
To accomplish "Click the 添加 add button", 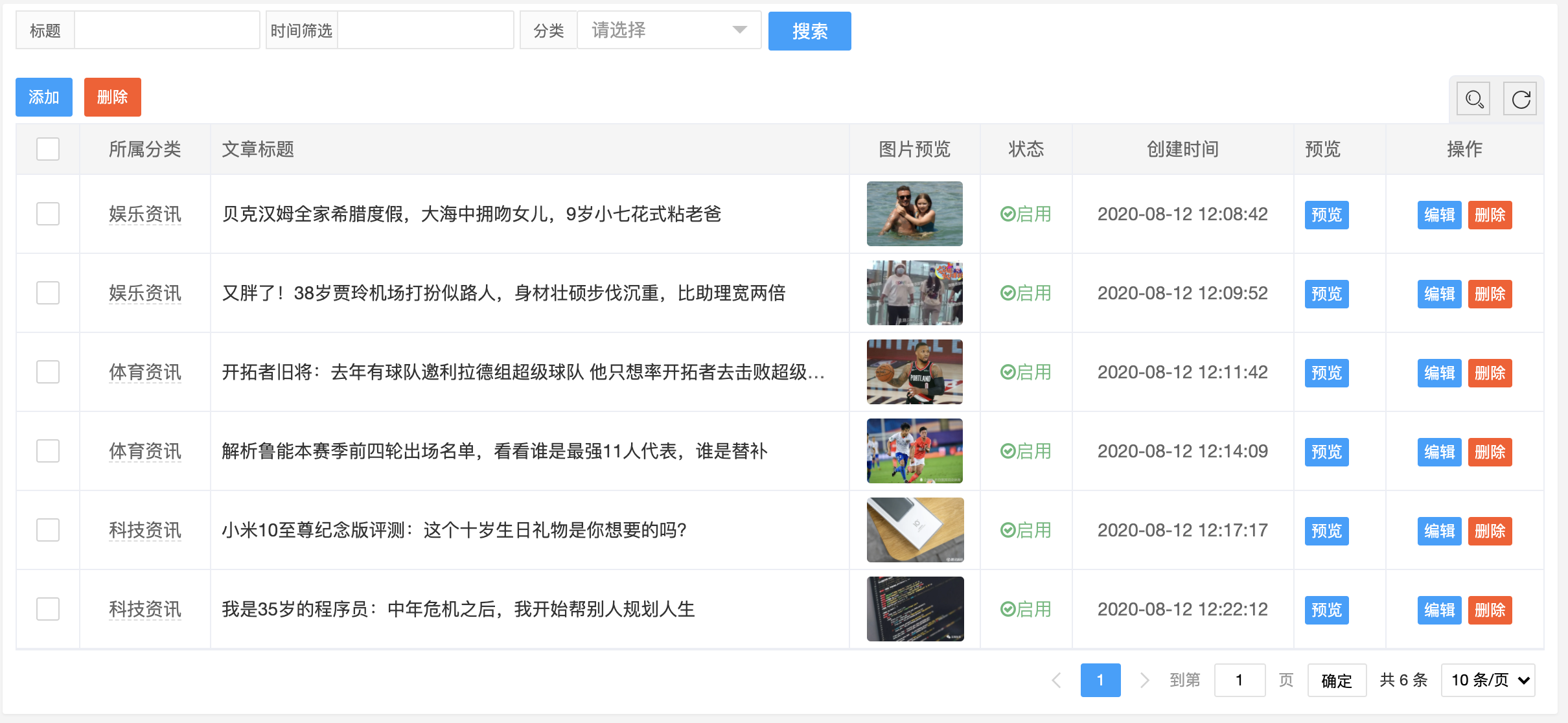I will pyautogui.click(x=44, y=97).
